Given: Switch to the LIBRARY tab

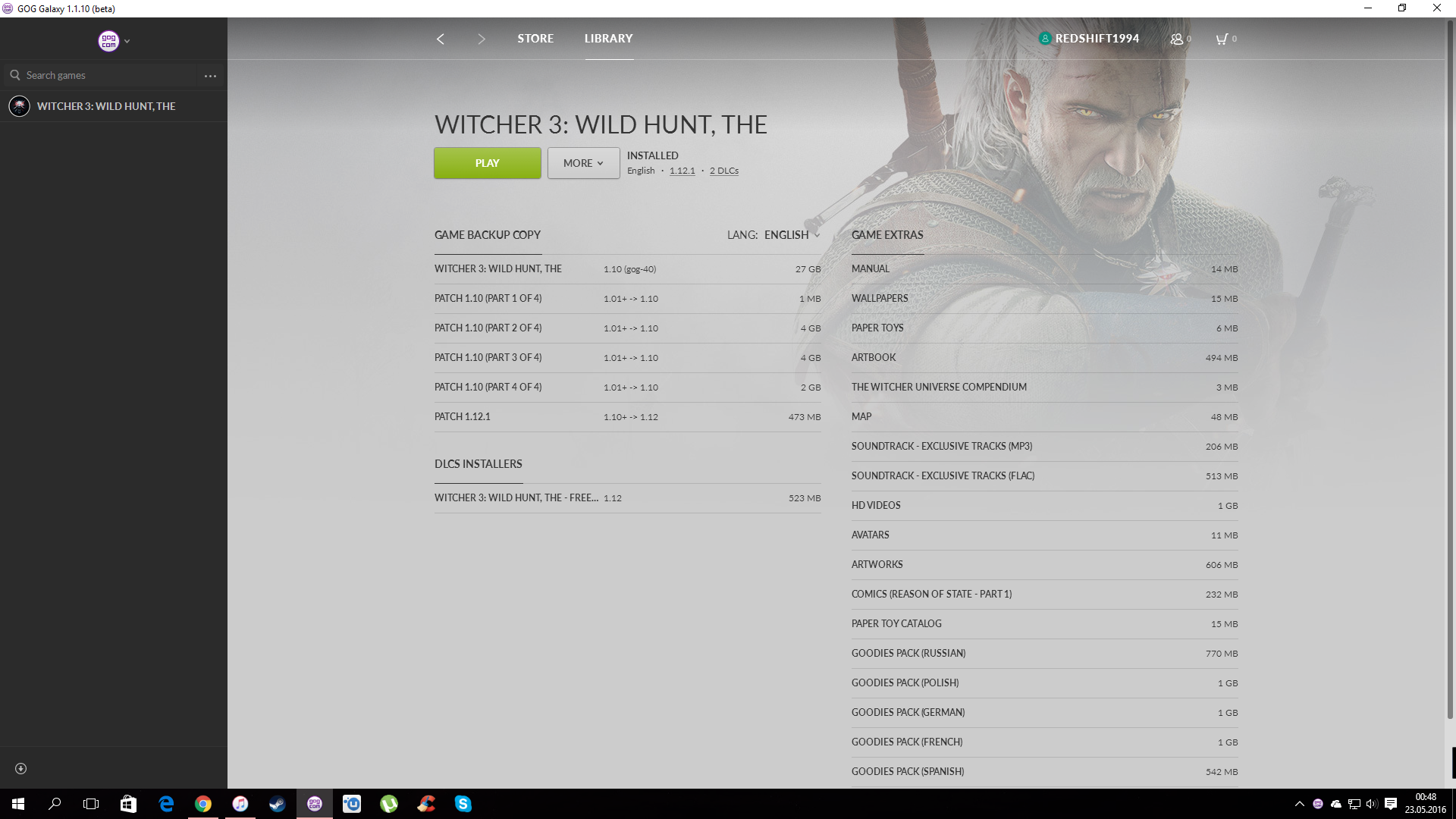Looking at the screenshot, I should pyautogui.click(x=608, y=39).
